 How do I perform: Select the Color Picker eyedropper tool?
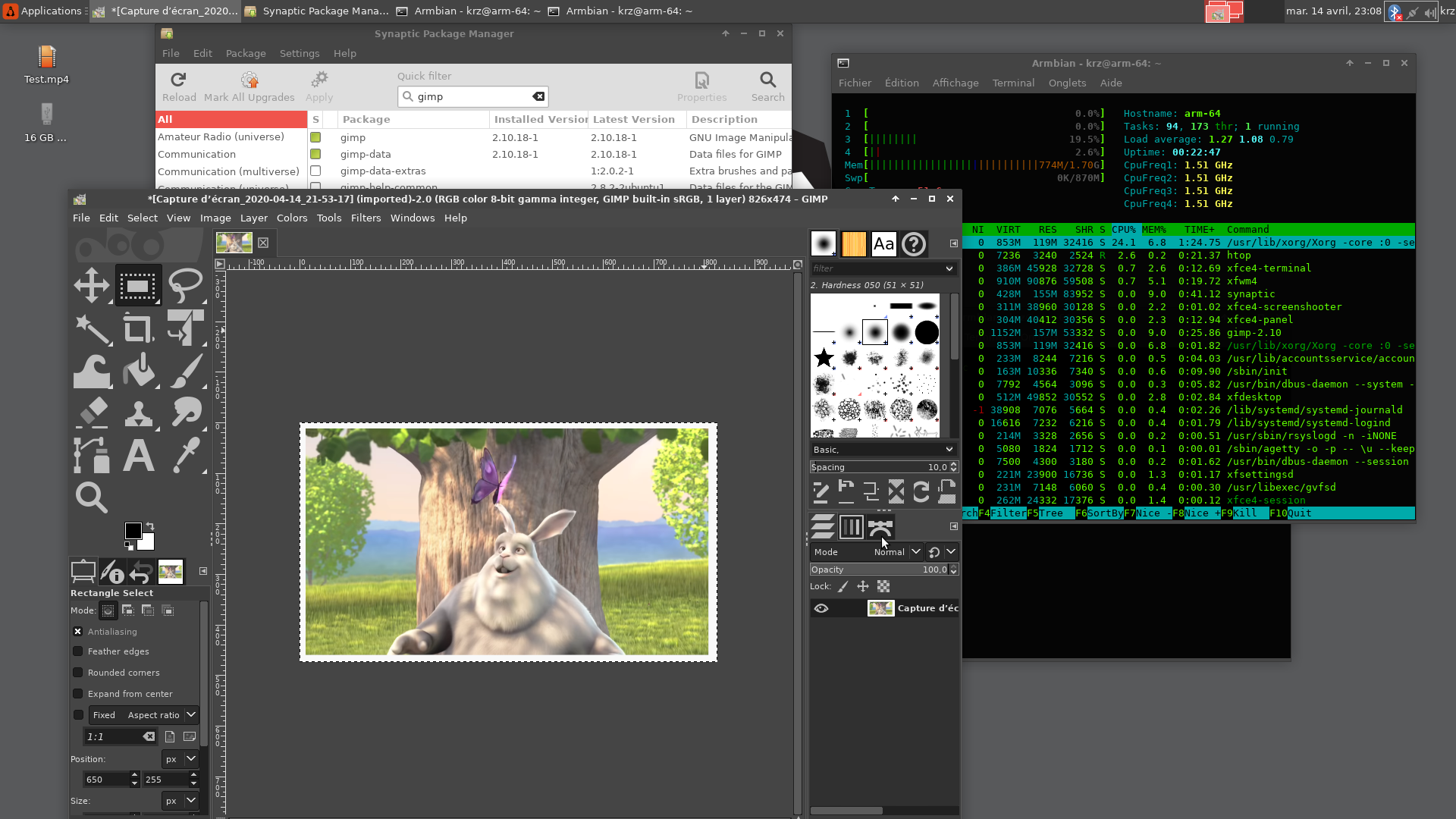185,455
